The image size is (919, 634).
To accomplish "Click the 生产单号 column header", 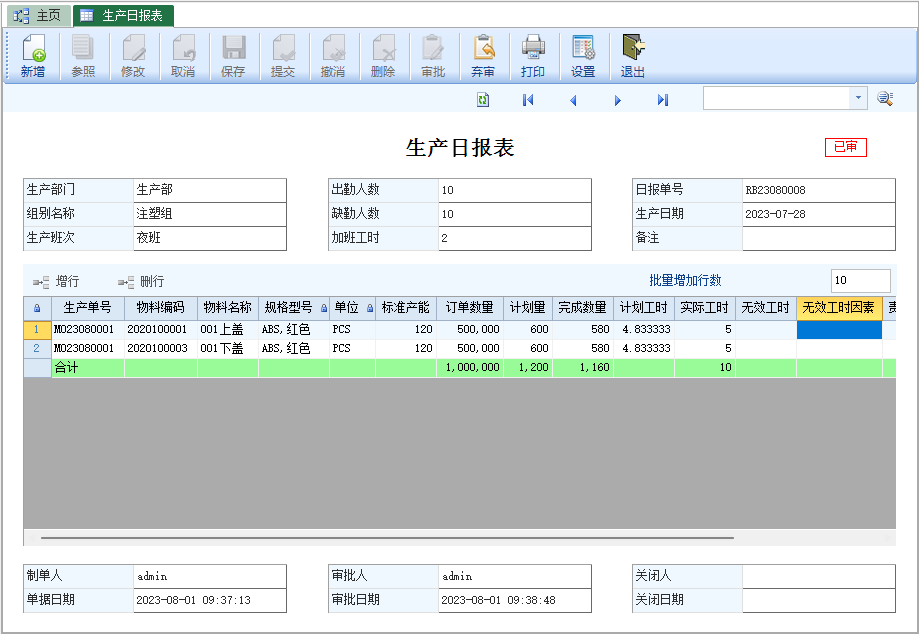I will (x=88, y=308).
